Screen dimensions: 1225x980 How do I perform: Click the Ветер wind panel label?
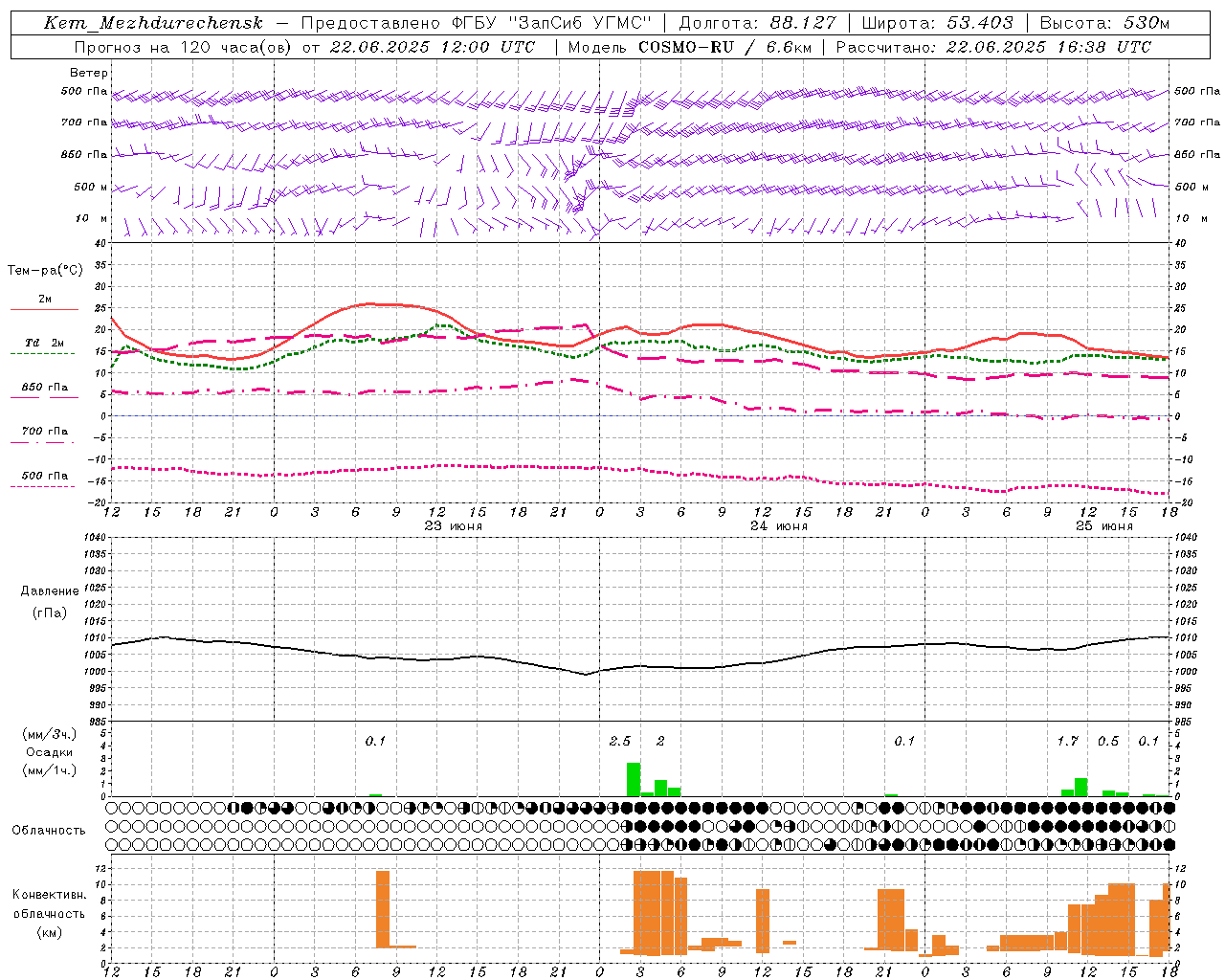(x=89, y=73)
